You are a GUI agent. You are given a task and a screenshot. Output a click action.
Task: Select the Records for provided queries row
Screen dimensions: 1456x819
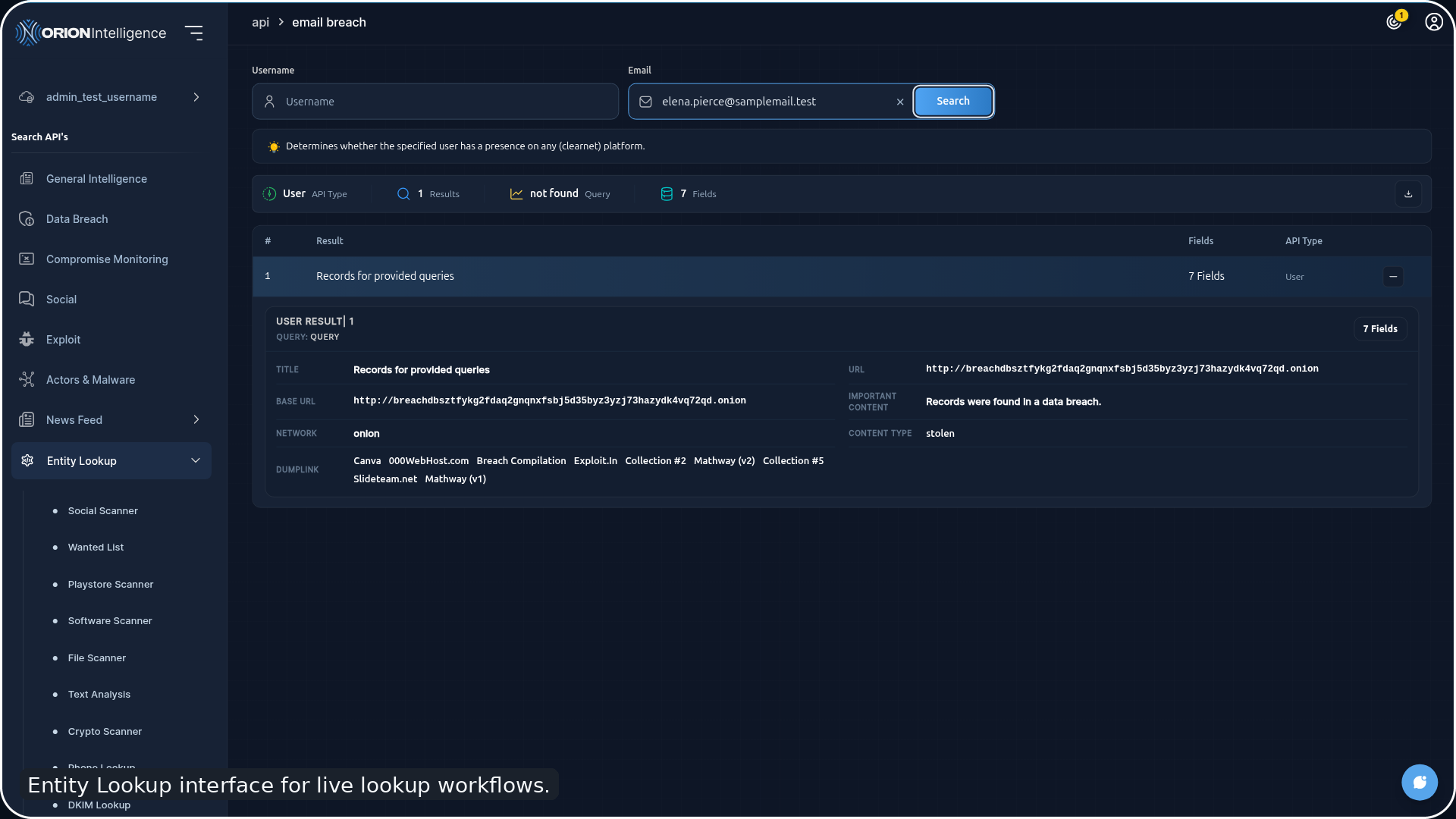coord(842,277)
